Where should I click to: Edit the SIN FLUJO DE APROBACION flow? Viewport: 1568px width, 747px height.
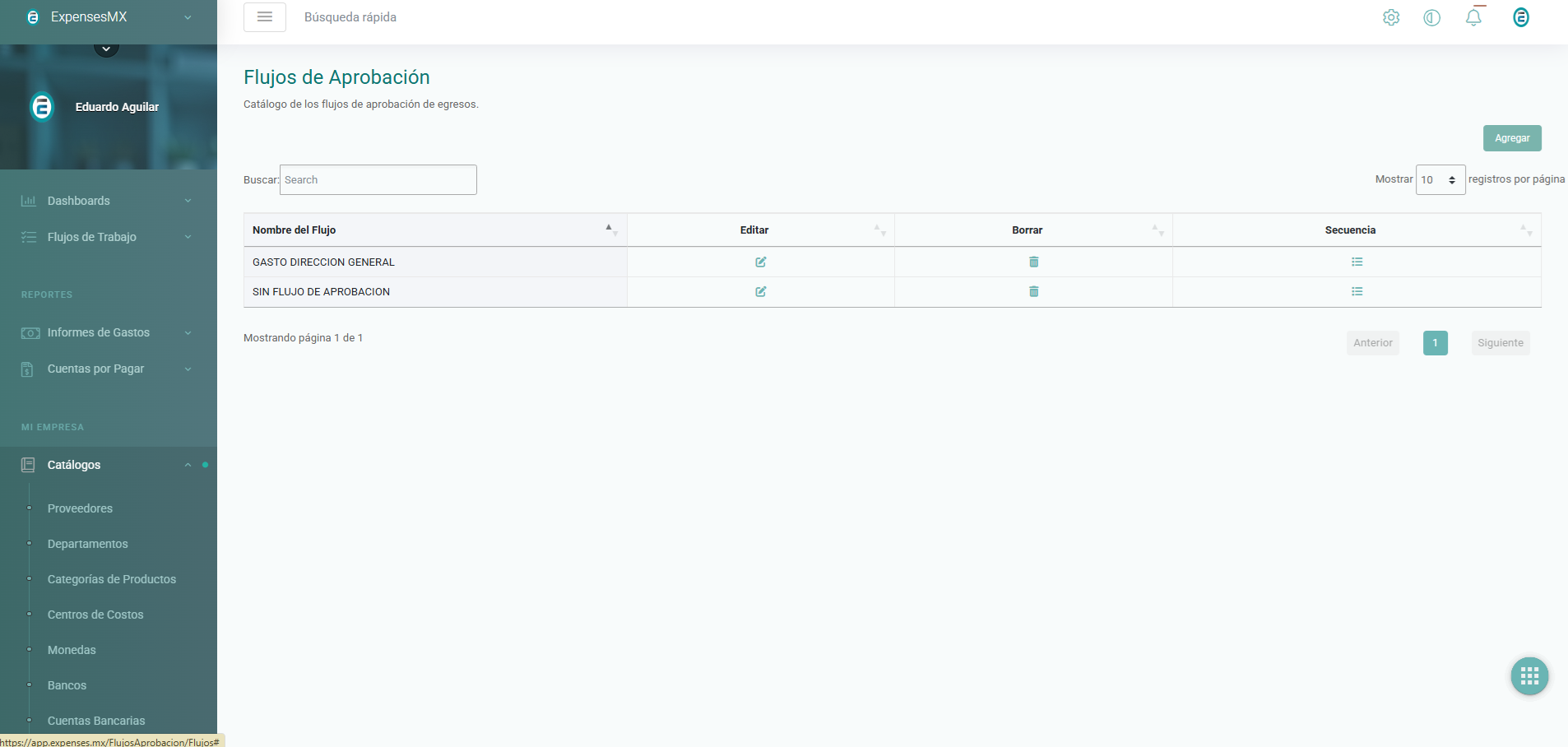click(760, 291)
